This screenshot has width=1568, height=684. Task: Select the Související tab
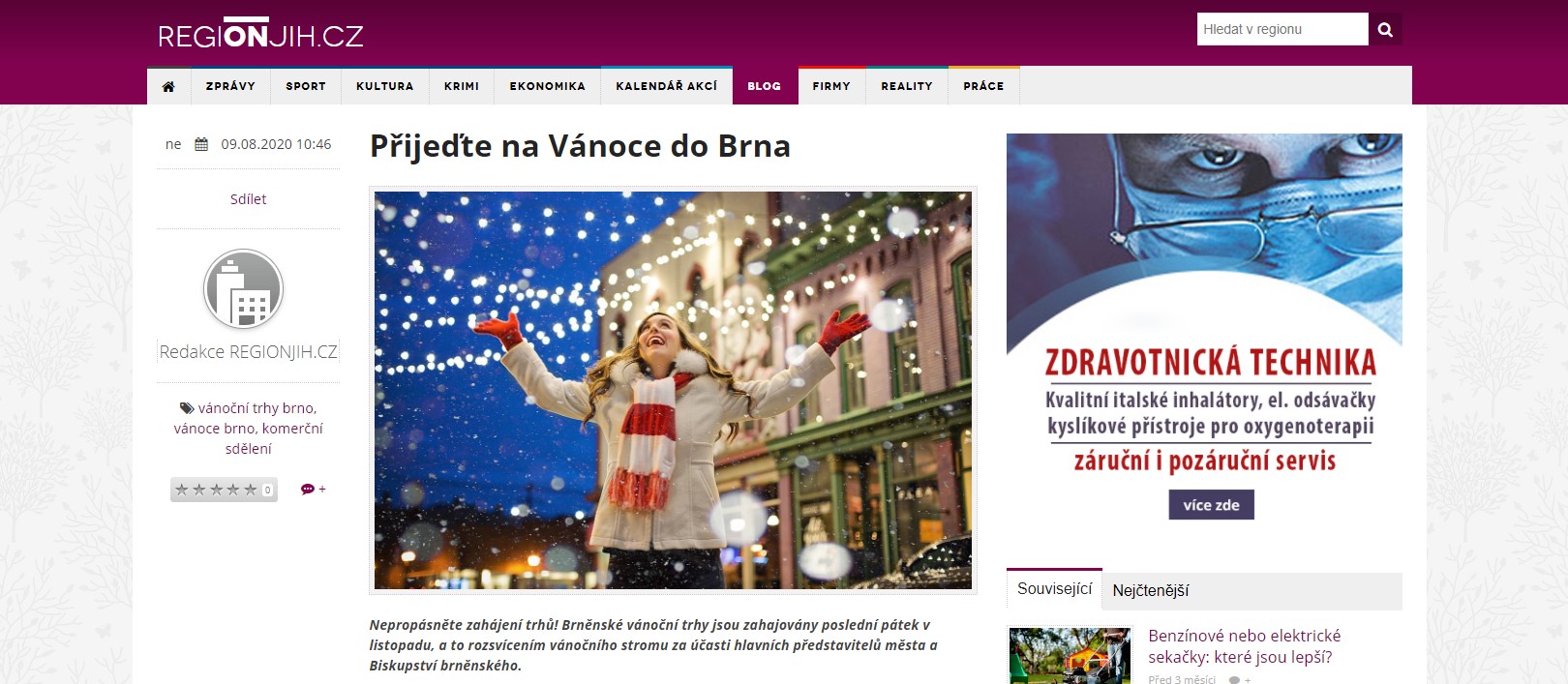pyautogui.click(x=1054, y=589)
